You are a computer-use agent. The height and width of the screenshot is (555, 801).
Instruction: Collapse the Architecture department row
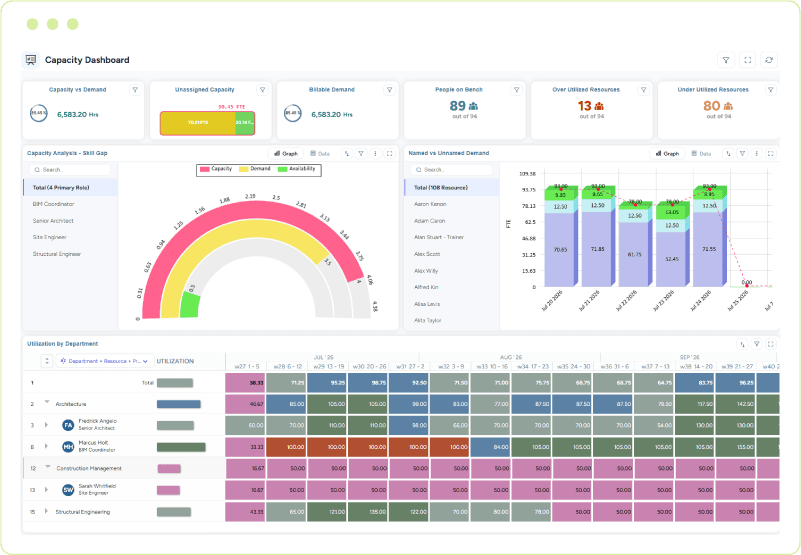click(x=47, y=402)
